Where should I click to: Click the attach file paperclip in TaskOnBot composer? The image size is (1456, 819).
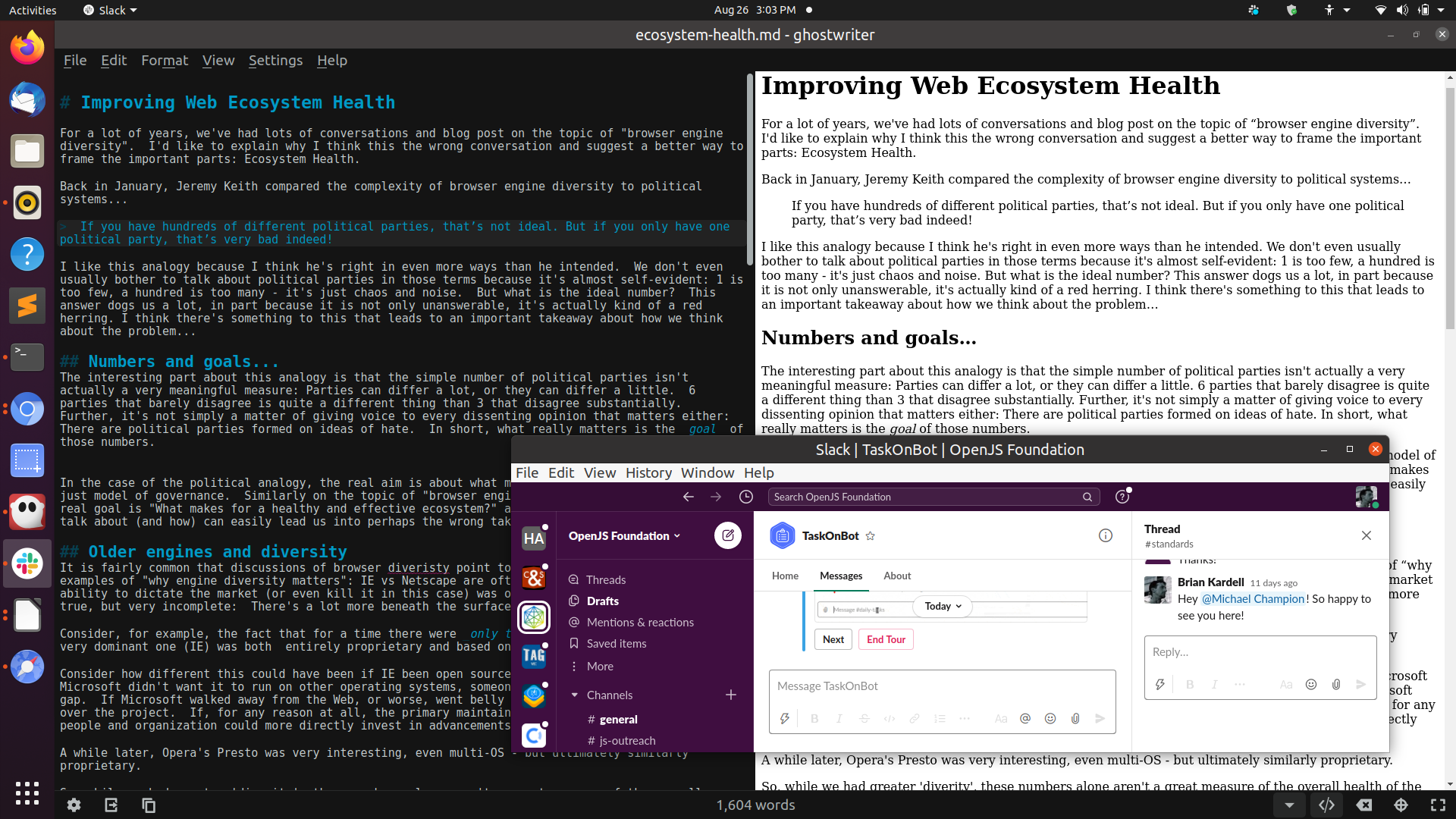(1075, 718)
